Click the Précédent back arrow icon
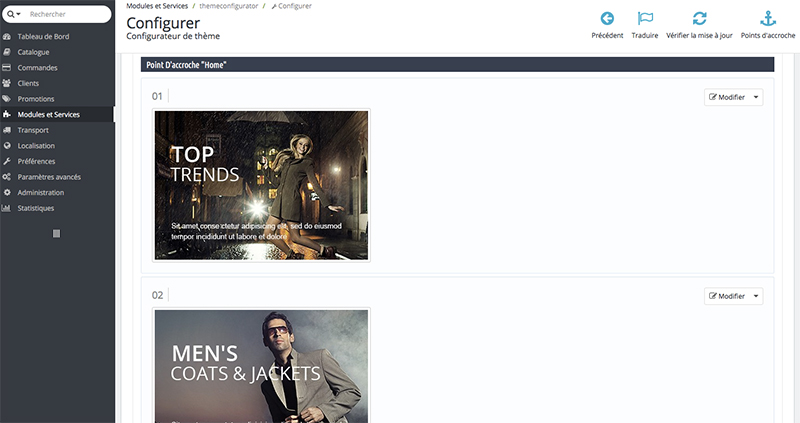800x423 pixels. [607, 18]
